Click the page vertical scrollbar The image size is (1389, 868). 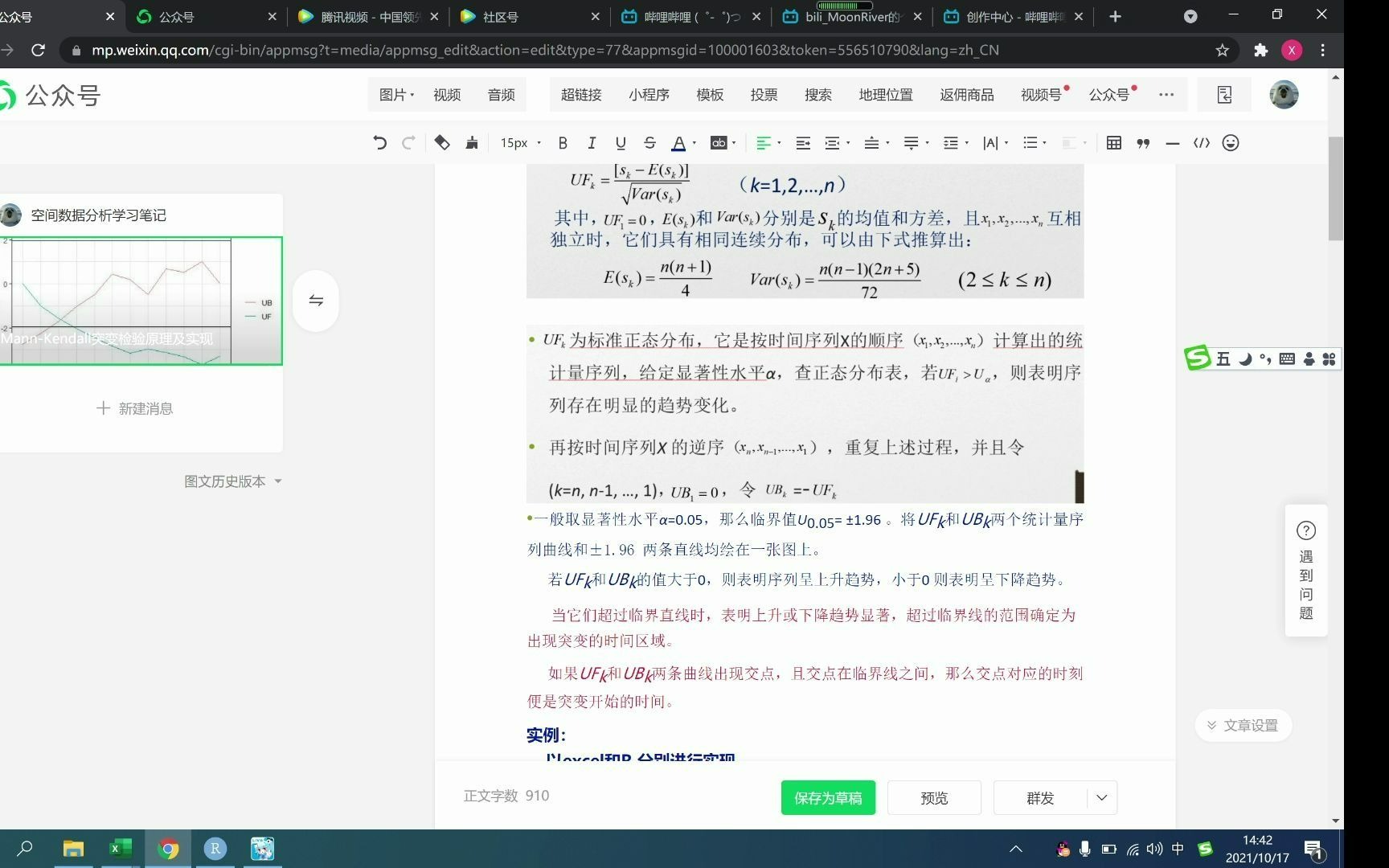click(1336, 189)
